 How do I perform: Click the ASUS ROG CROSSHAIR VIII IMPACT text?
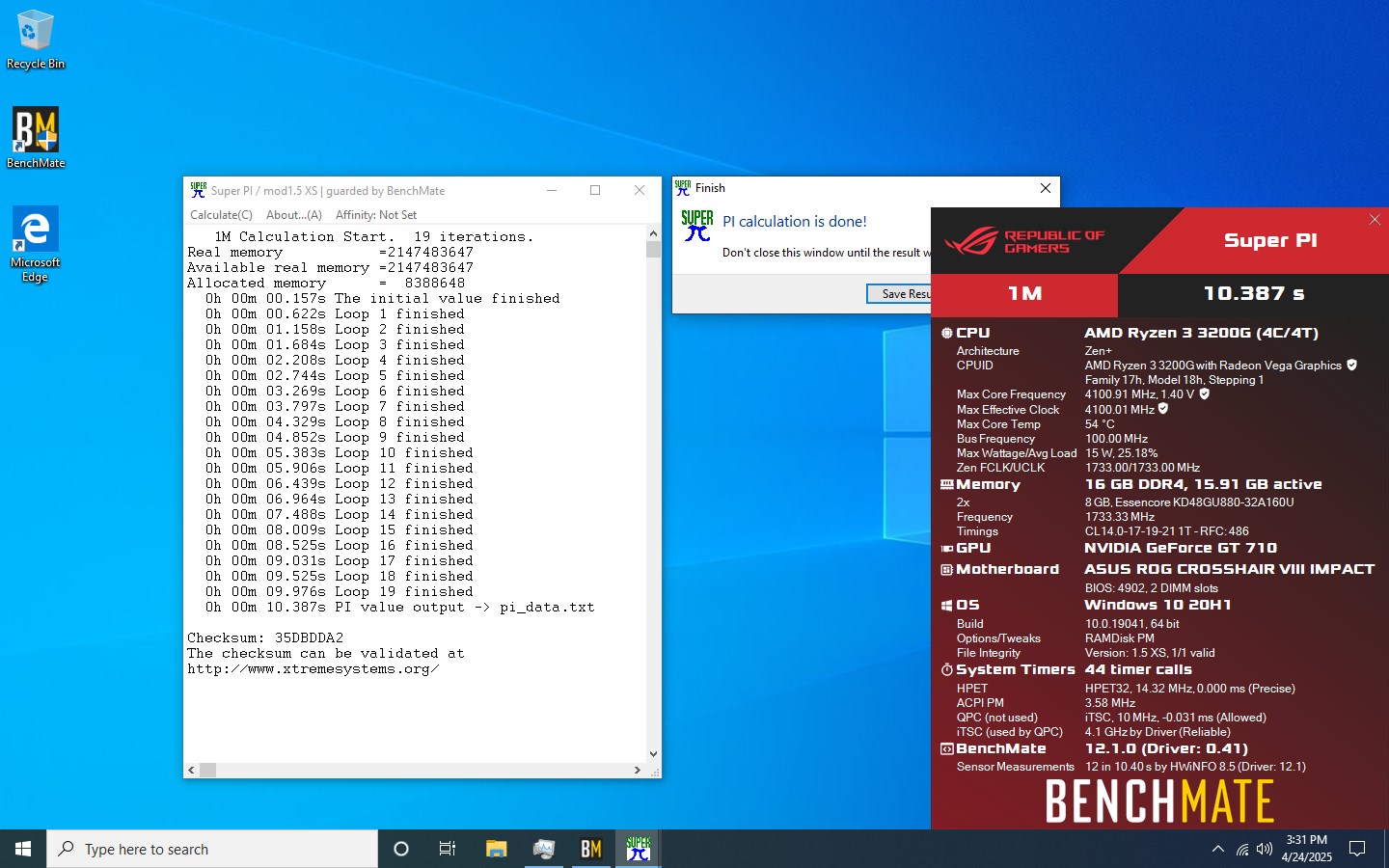pyautogui.click(x=1229, y=569)
